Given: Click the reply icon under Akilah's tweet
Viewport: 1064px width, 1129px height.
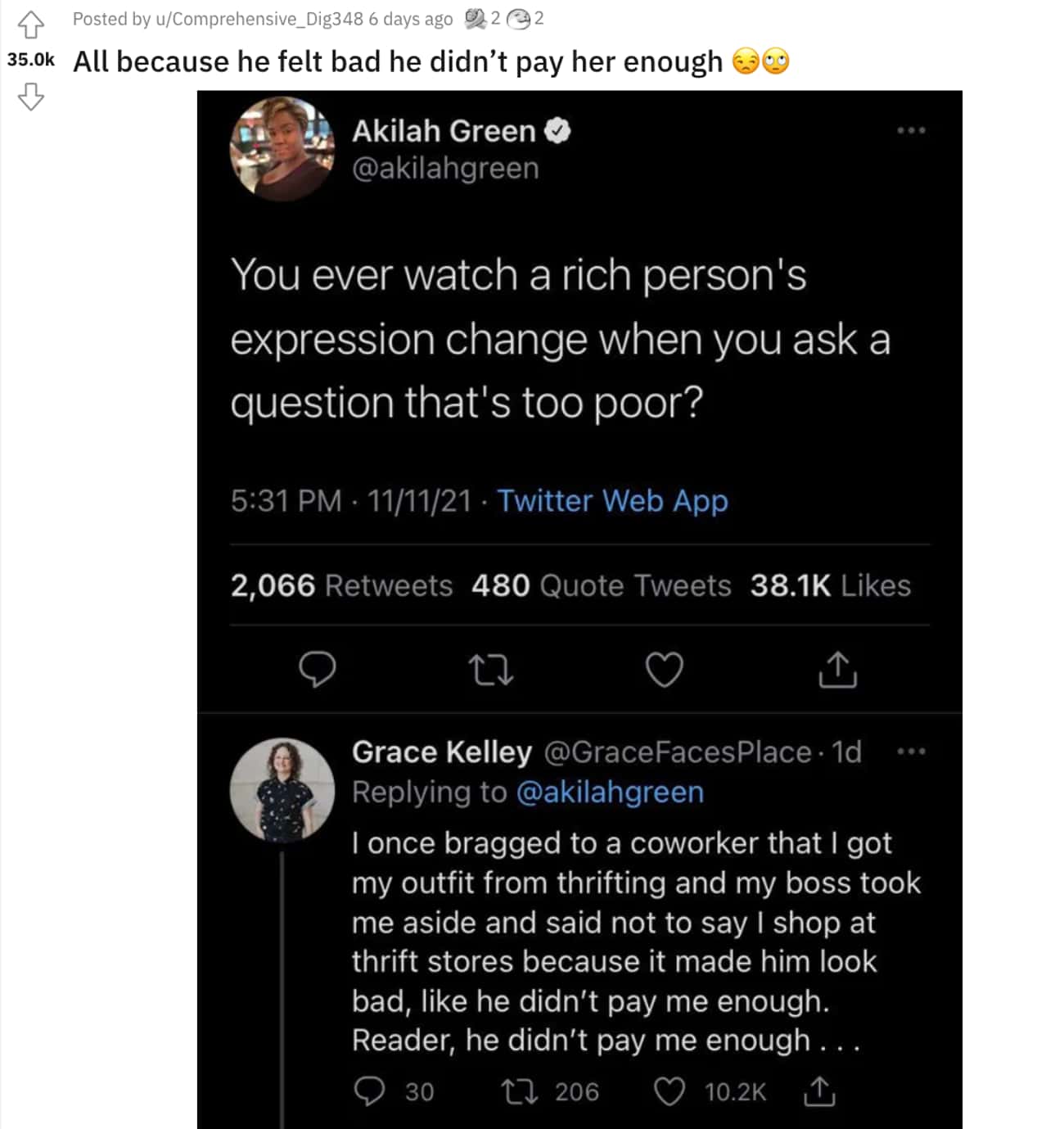Looking at the screenshot, I should tap(318, 670).
